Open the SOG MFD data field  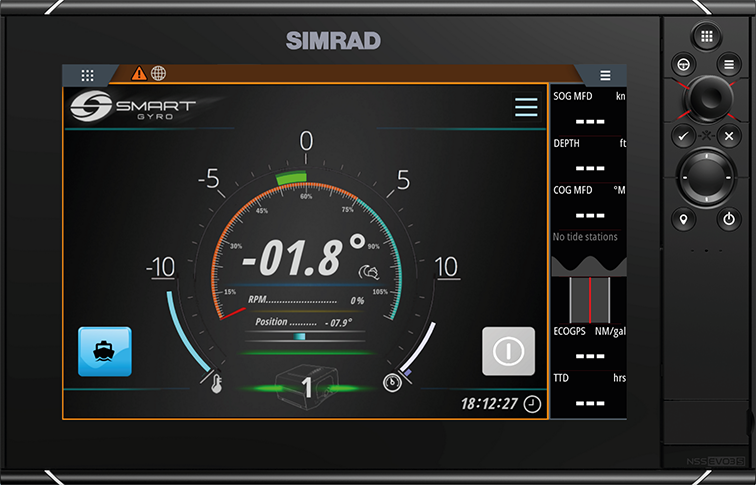click(589, 111)
